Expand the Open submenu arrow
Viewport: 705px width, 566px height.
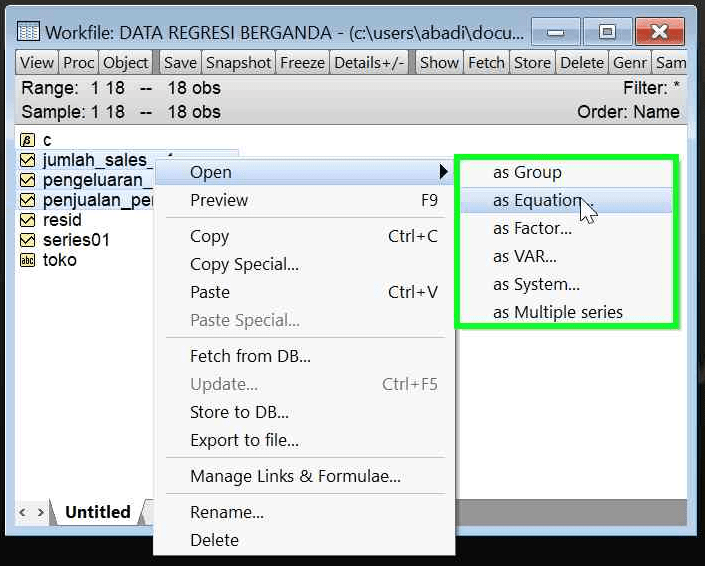pyautogui.click(x=443, y=172)
